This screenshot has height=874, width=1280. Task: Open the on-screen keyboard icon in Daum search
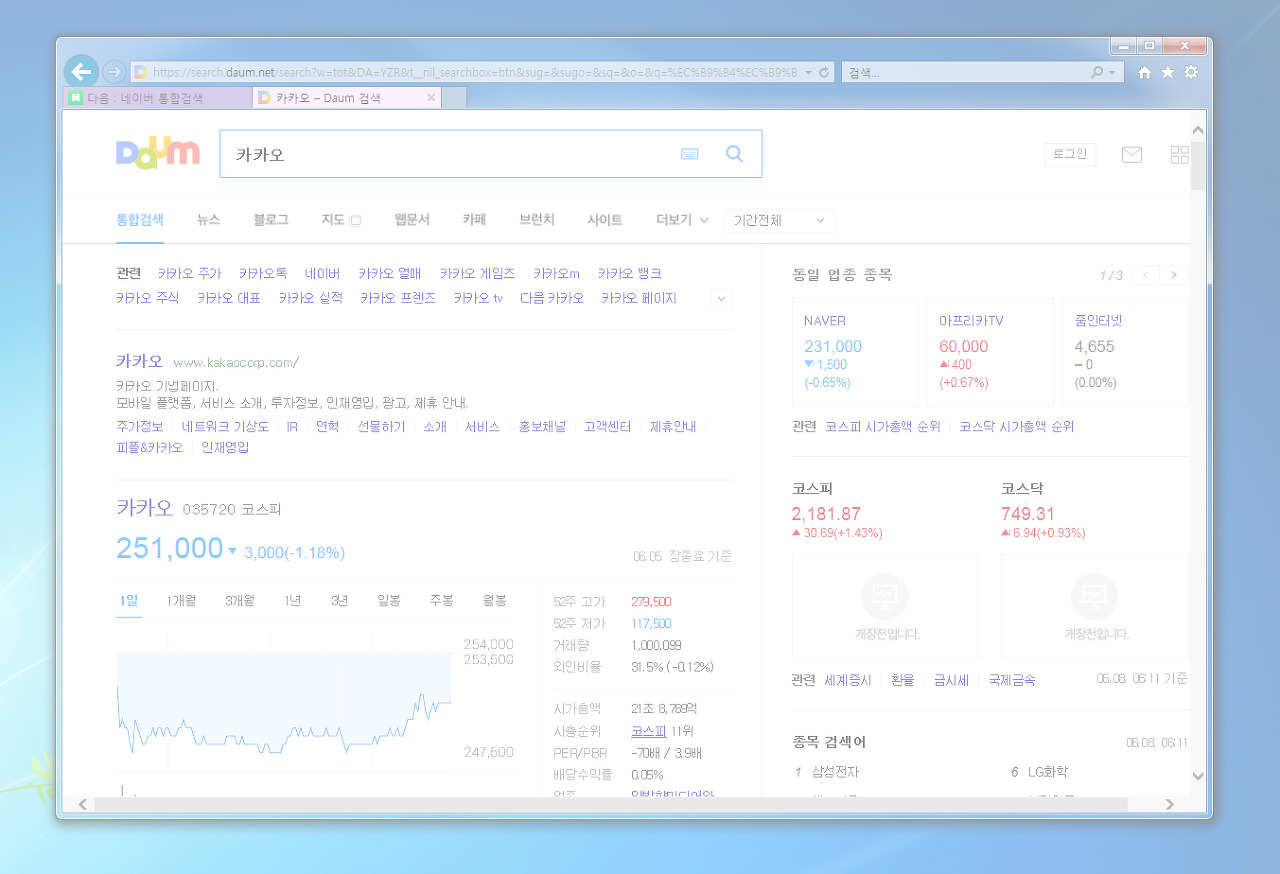[x=690, y=154]
